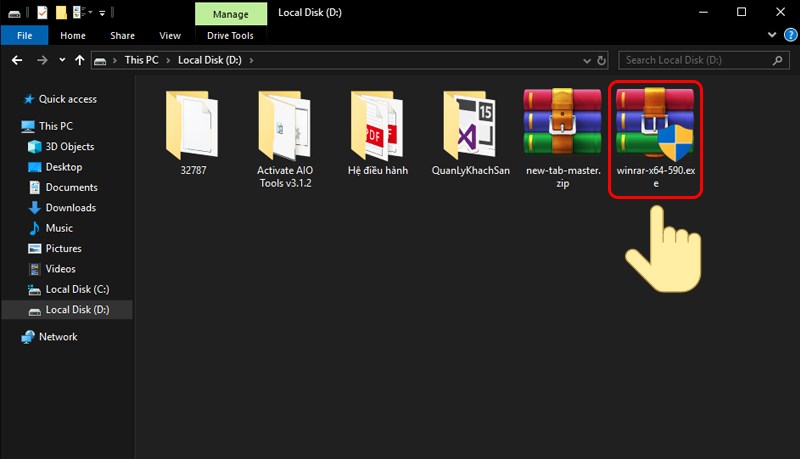Open the 32787 folder icon
The width and height of the screenshot is (800, 459).
tap(193, 124)
